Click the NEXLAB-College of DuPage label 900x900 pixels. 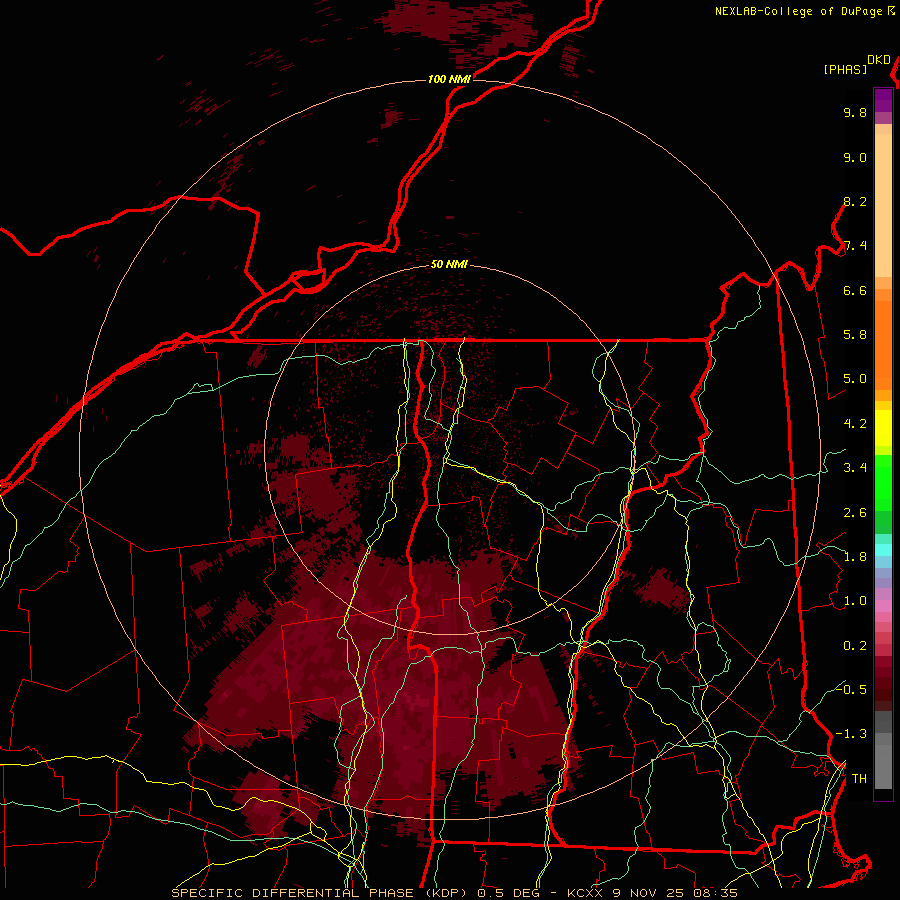798,11
